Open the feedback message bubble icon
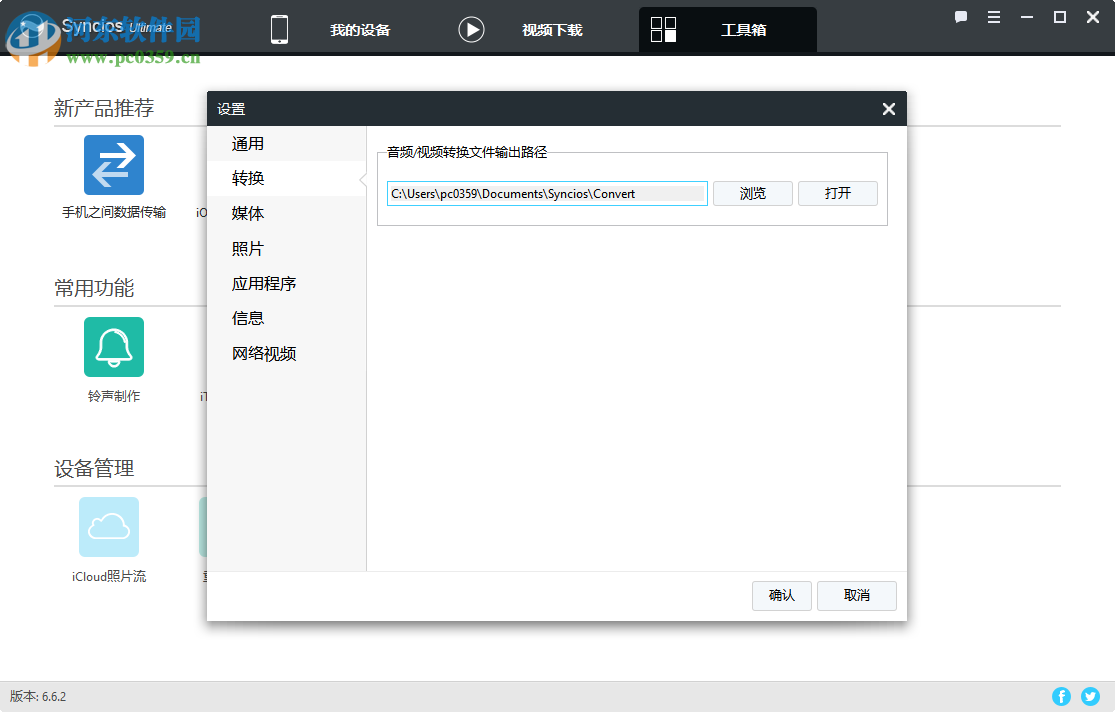The image size is (1115, 712). tap(961, 17)
